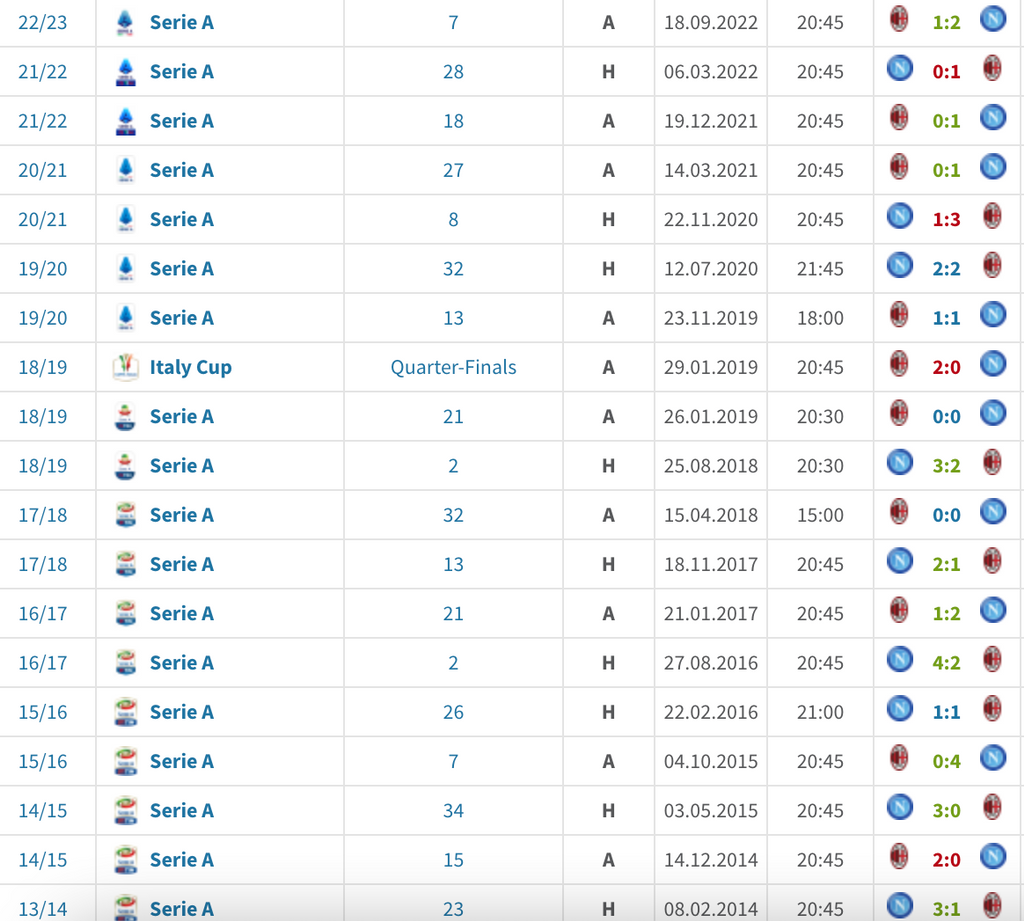Click the Milan crest in the 04.10.2015 row
Viewport: 1024px width, 921px height.
pos(899,758)
